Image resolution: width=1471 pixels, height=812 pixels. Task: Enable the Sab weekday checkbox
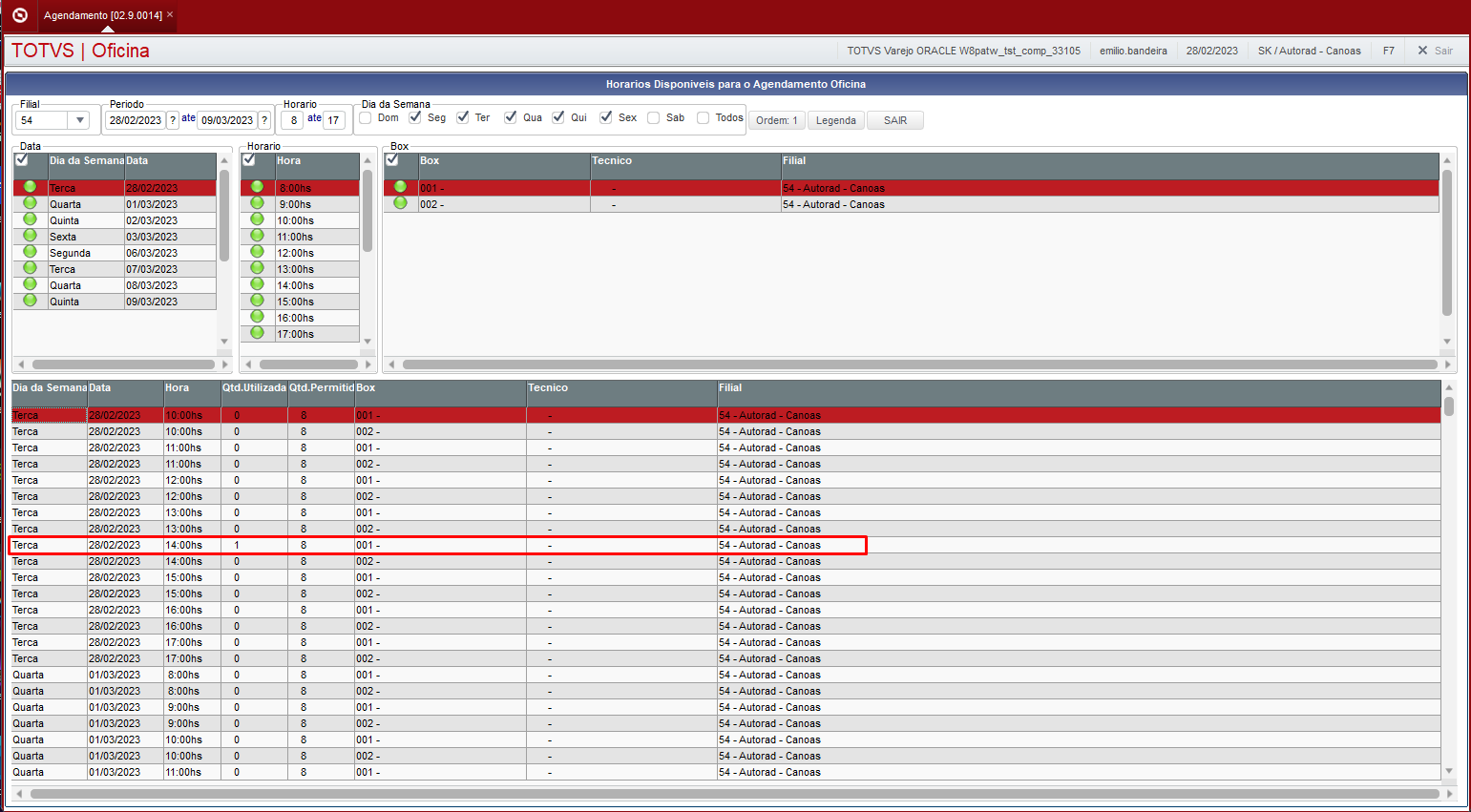[x=654, y=117]
